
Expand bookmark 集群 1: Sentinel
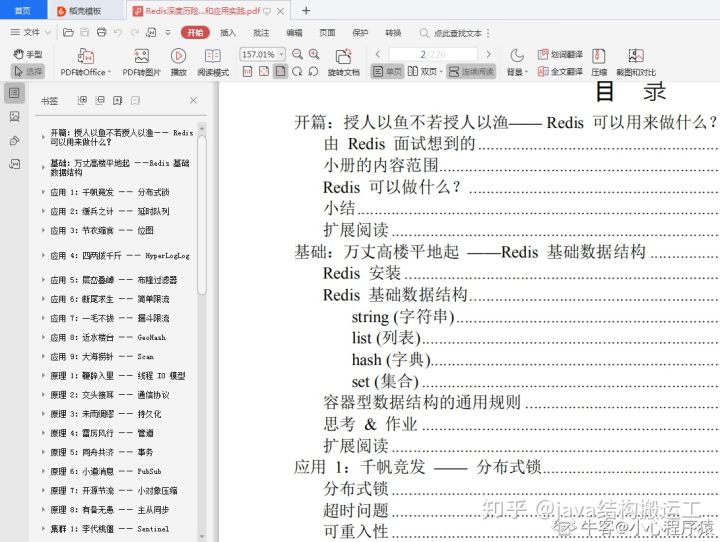43,529
